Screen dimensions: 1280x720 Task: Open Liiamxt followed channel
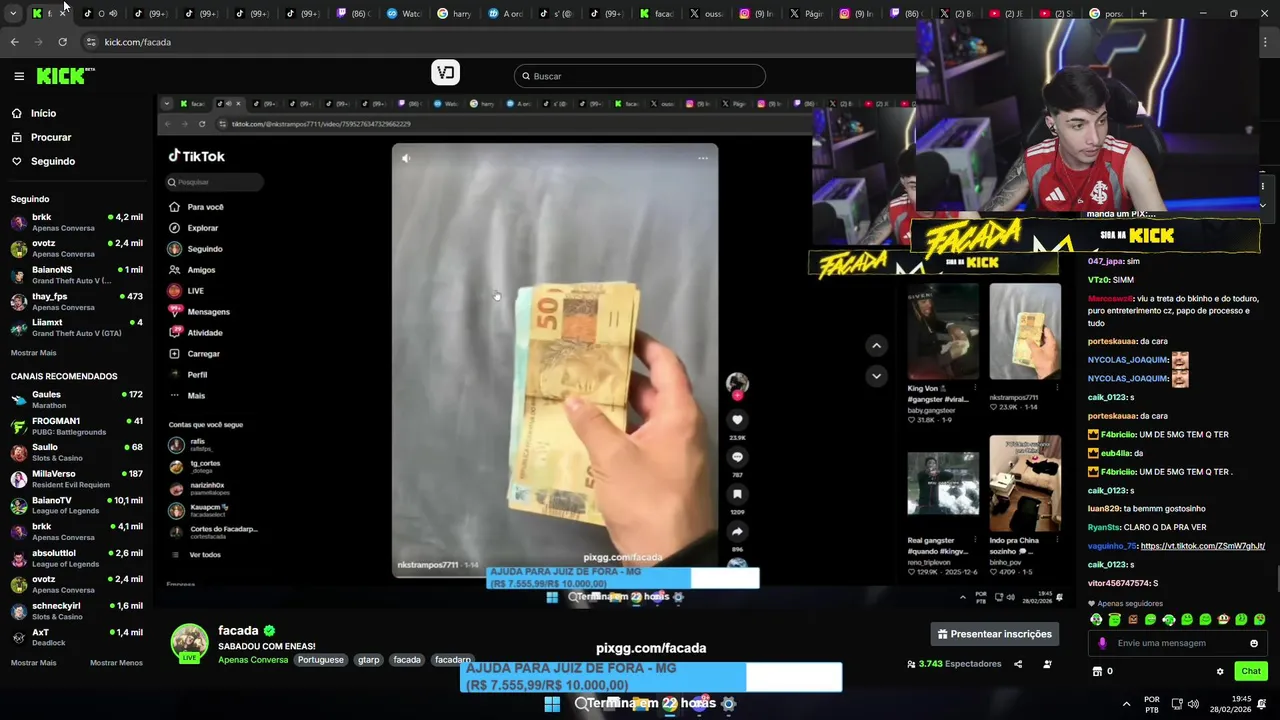77,327
